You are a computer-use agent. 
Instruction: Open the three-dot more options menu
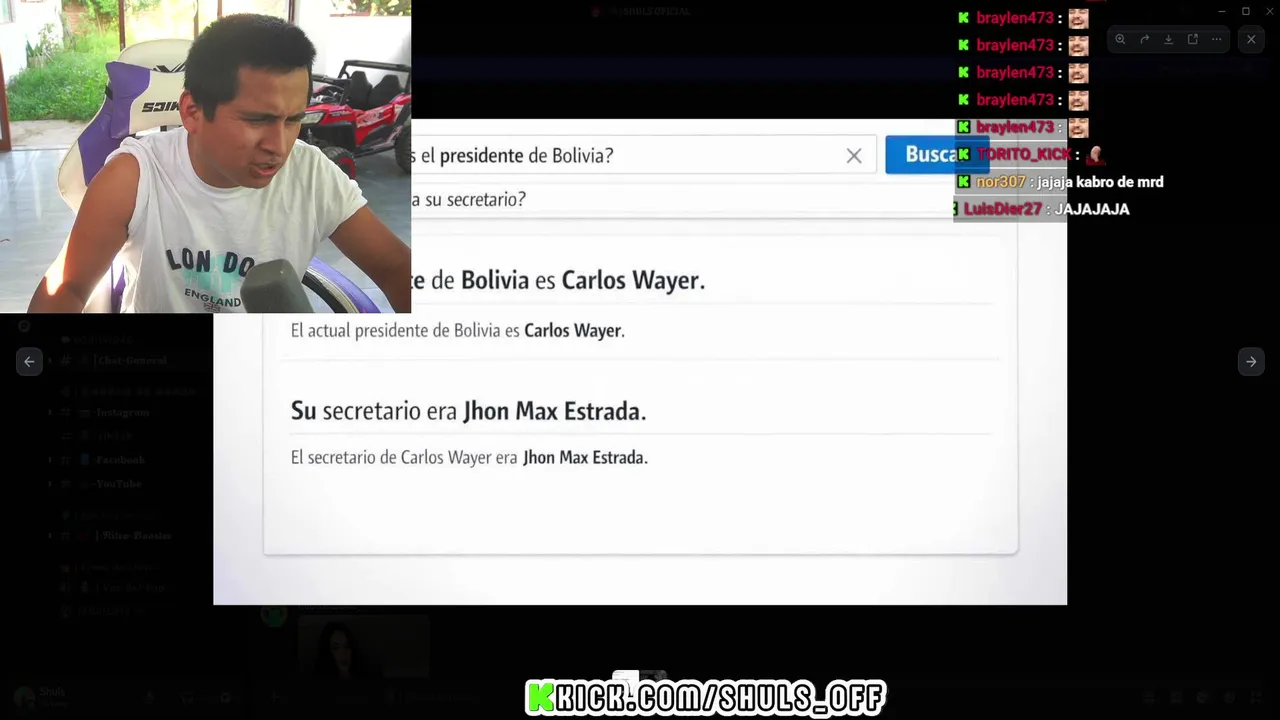pos(1216,39)
